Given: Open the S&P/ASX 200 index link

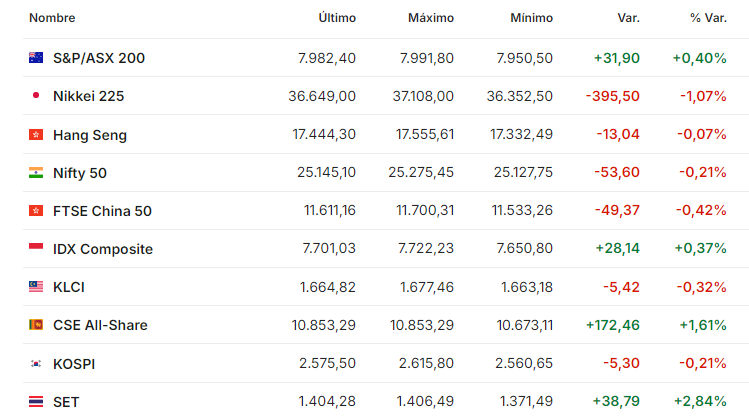Looking at the screenshot, I should tap(99, 58).
